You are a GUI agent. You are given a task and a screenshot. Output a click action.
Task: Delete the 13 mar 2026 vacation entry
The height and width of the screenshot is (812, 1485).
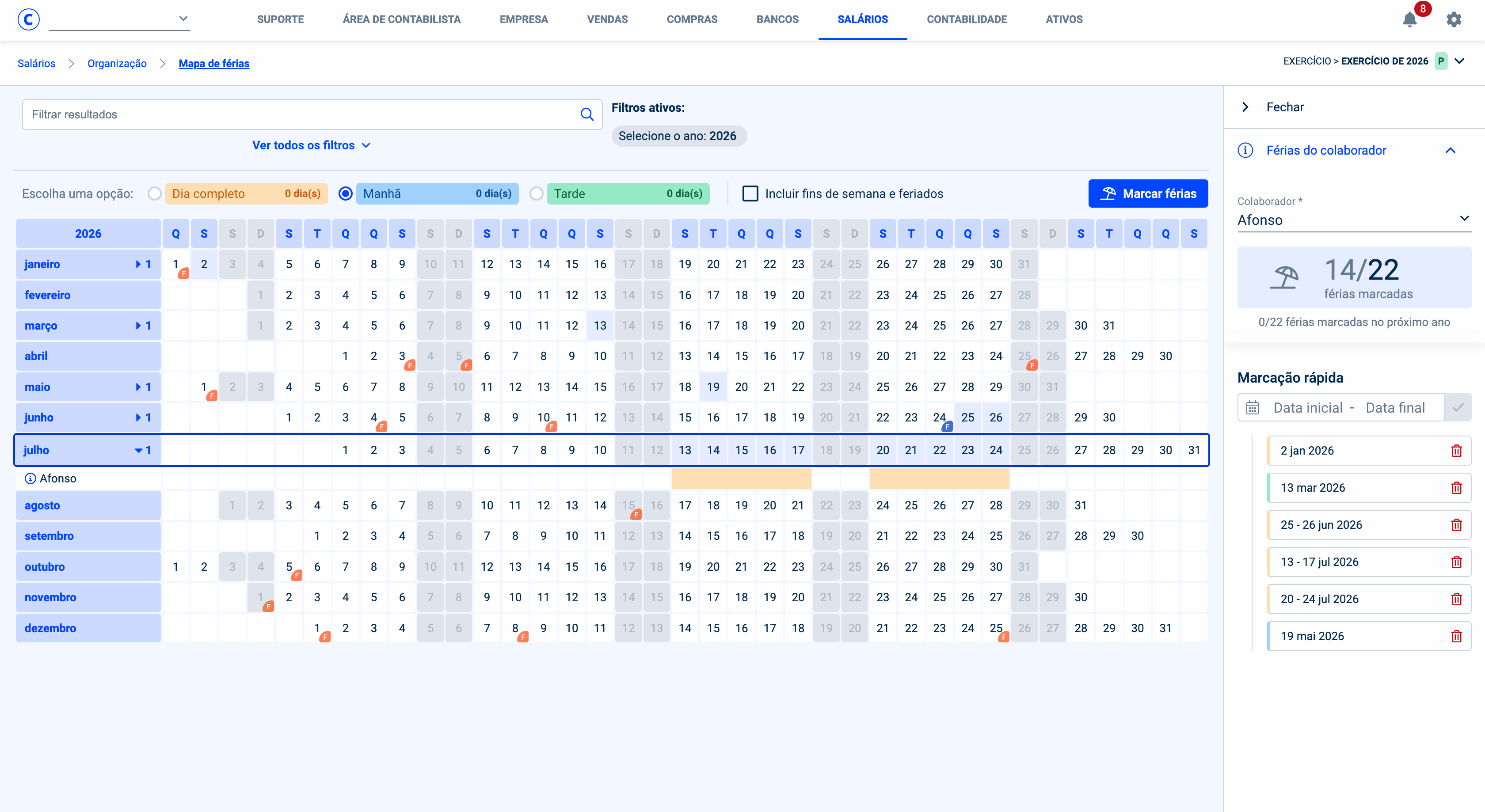click(1457, 488)
